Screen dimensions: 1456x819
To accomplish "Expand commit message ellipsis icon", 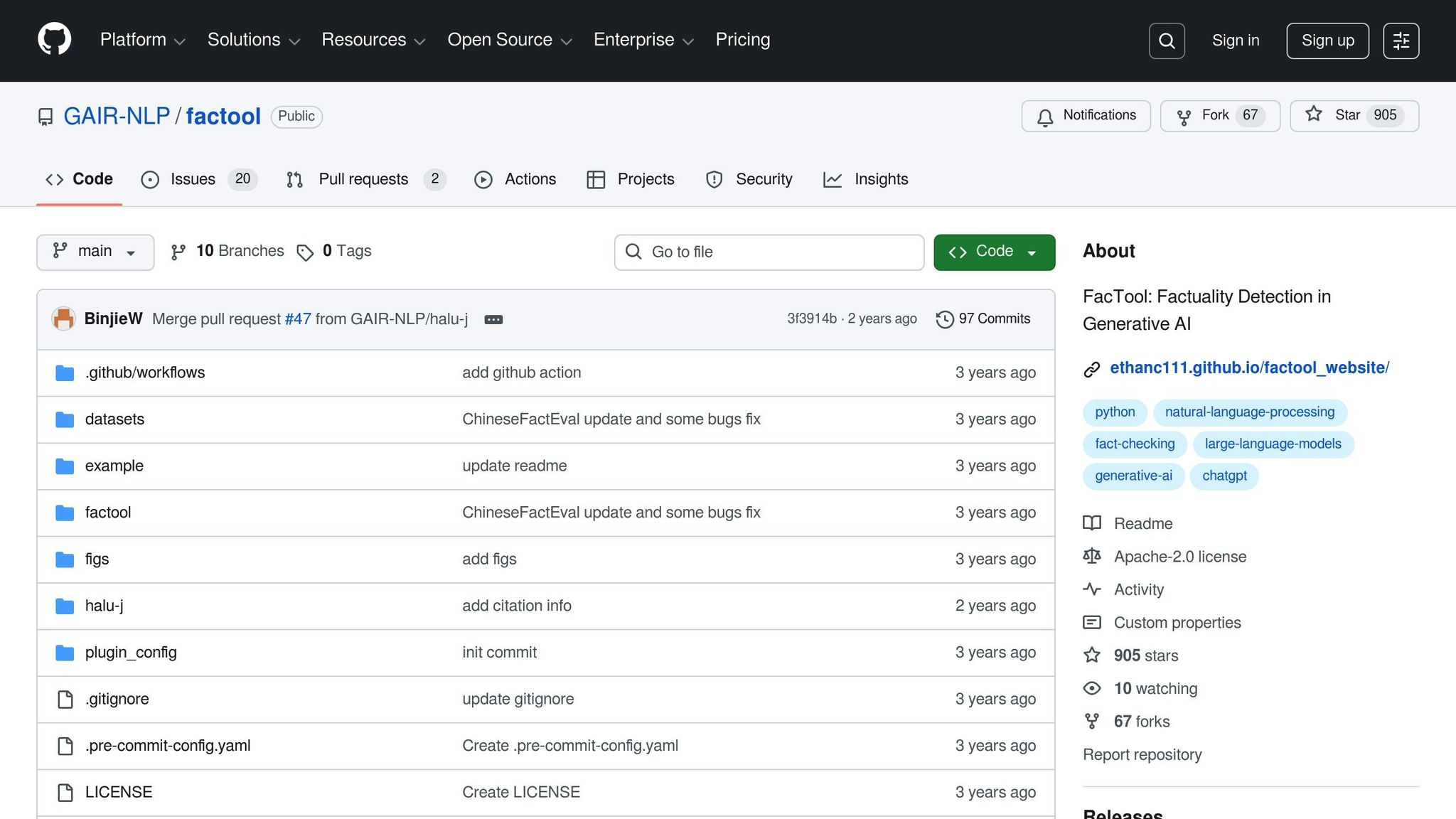I will click(x=493, y=320).
